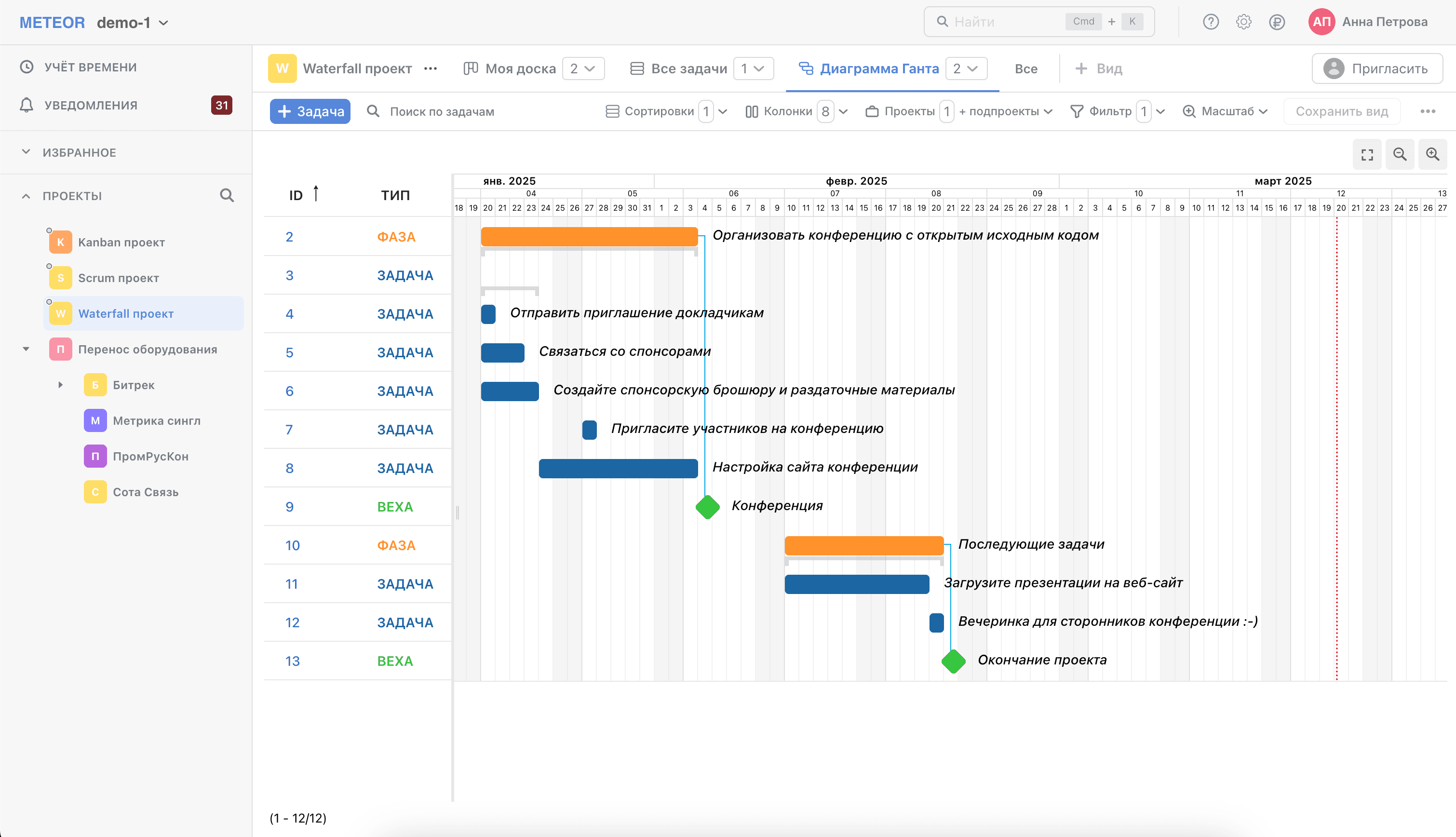
Task: Open the help question mark icon
Action: click(1211, 22)
